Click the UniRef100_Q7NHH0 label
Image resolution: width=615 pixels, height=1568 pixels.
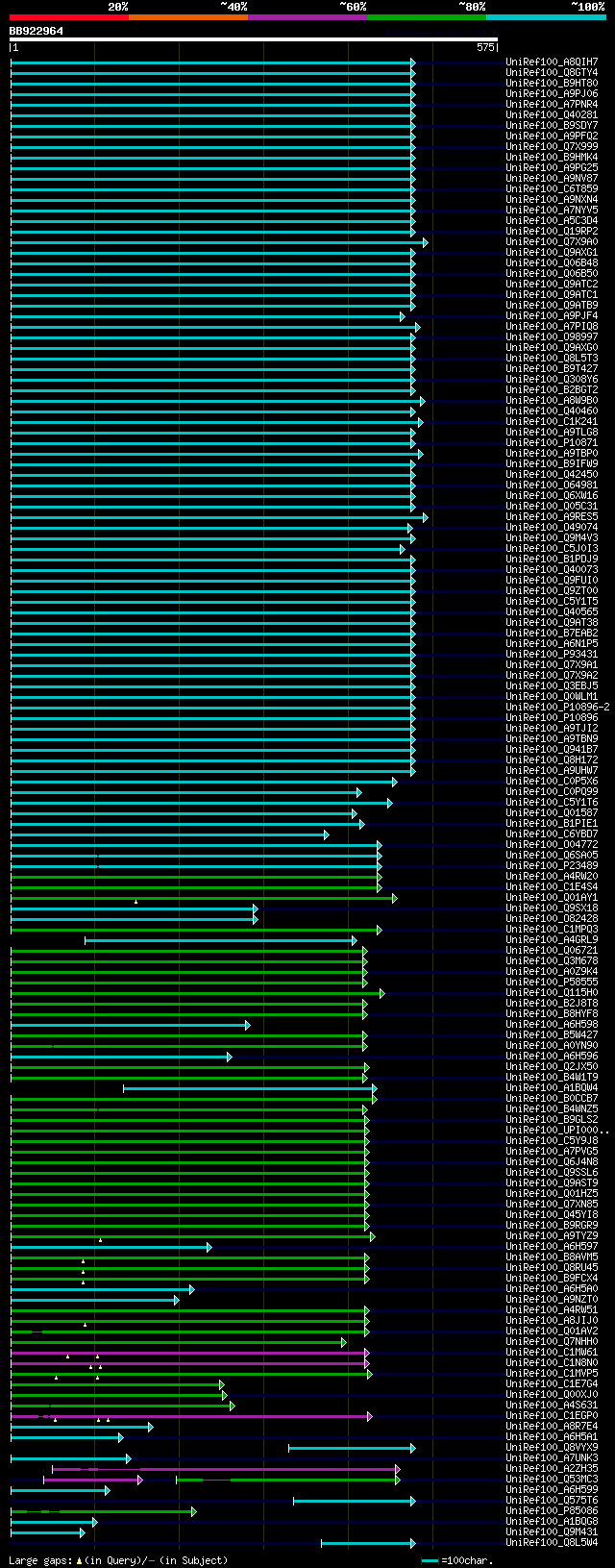[552, 1342]
